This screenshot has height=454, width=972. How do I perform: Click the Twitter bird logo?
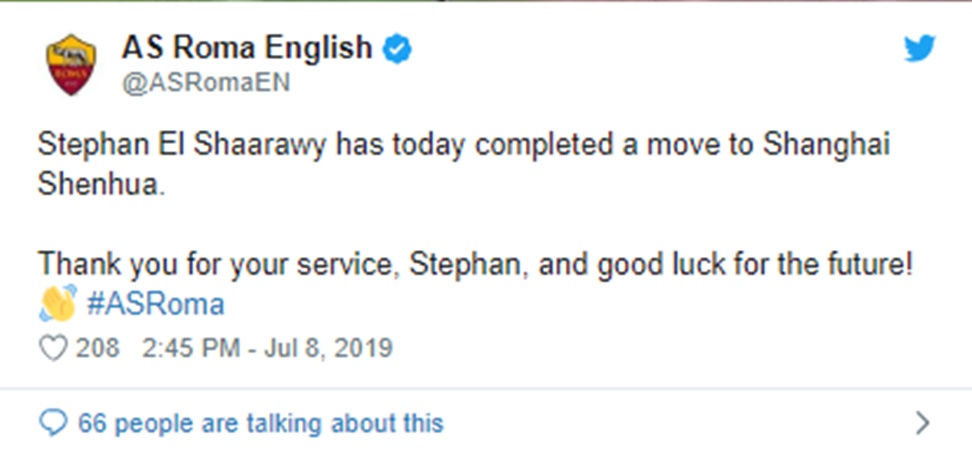(x=919, y=49)
